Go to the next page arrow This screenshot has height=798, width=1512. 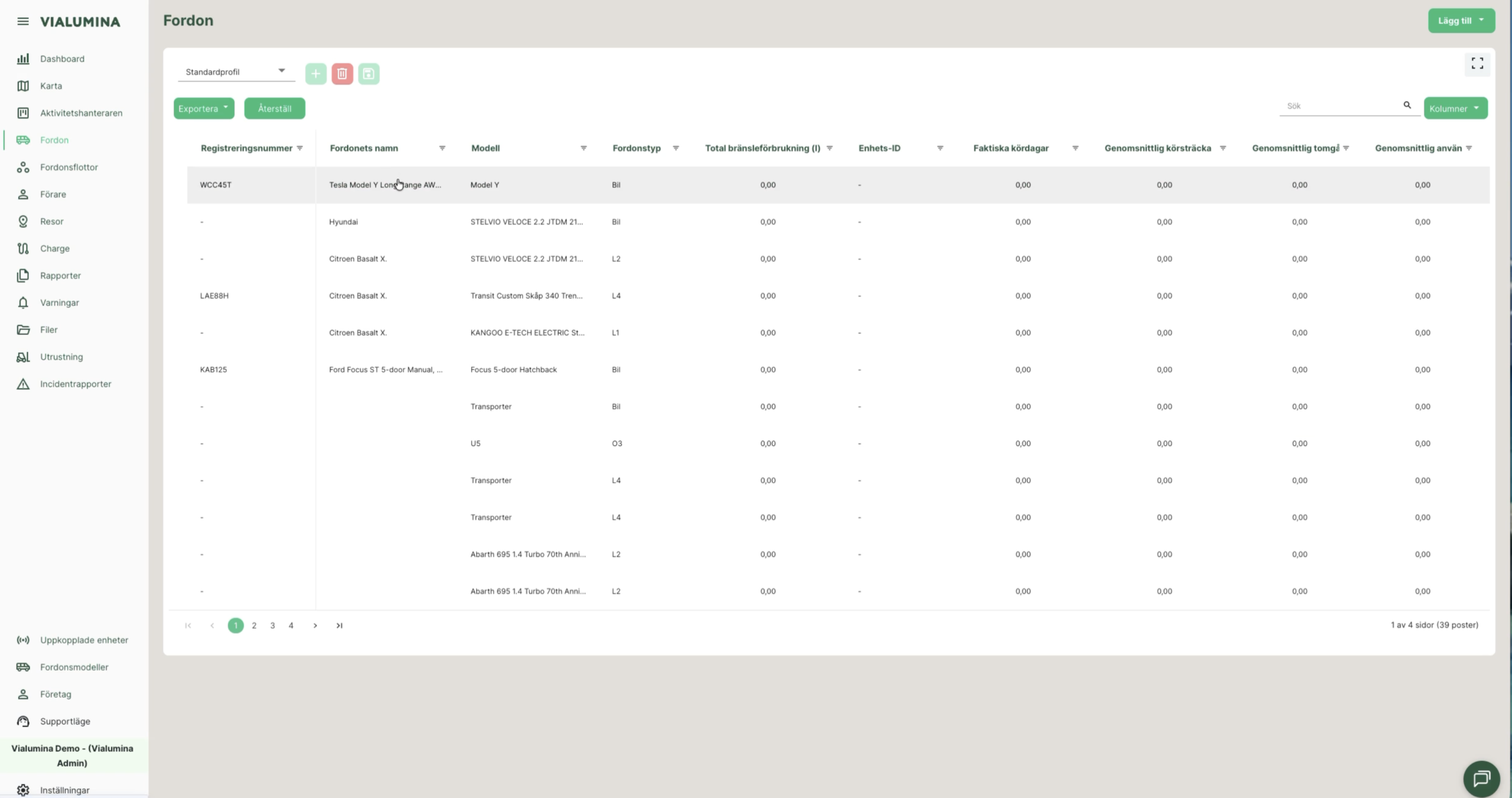point(315,626)
